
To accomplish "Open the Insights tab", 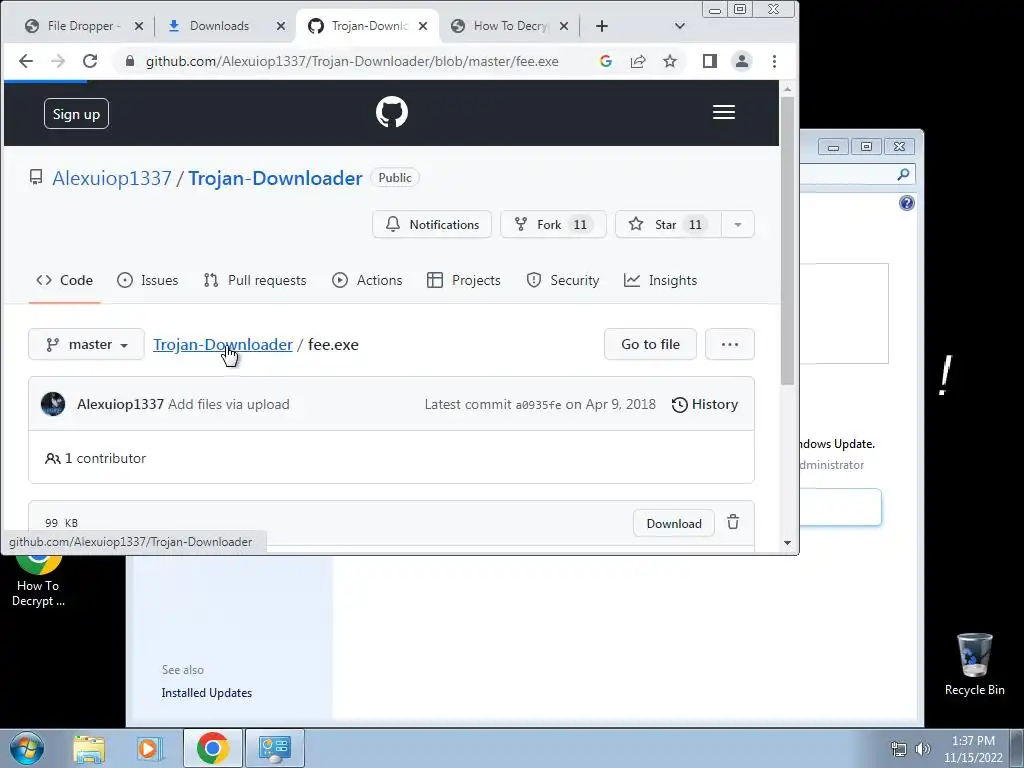I will coord(661,280).
